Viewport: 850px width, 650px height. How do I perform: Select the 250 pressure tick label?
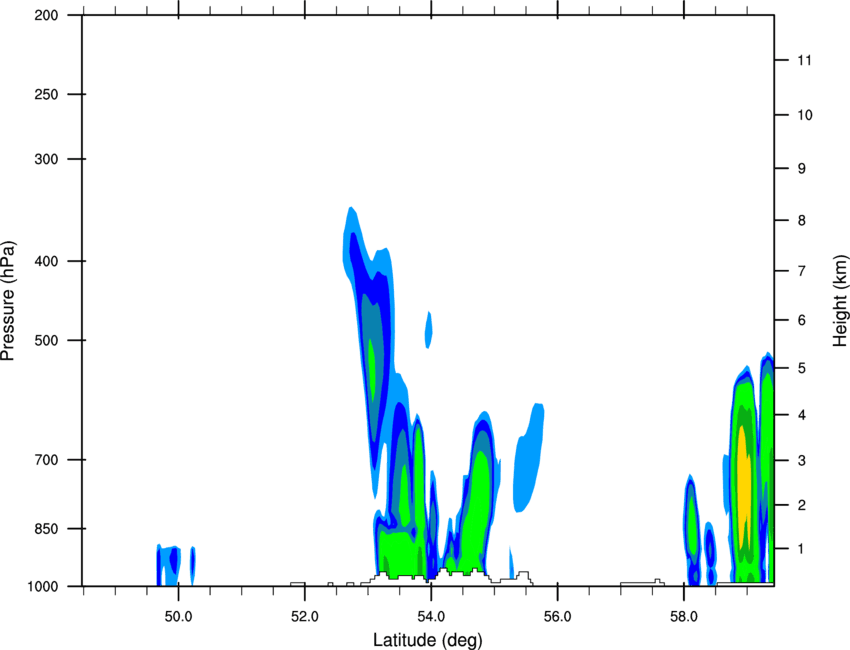(x=46, y=94)
